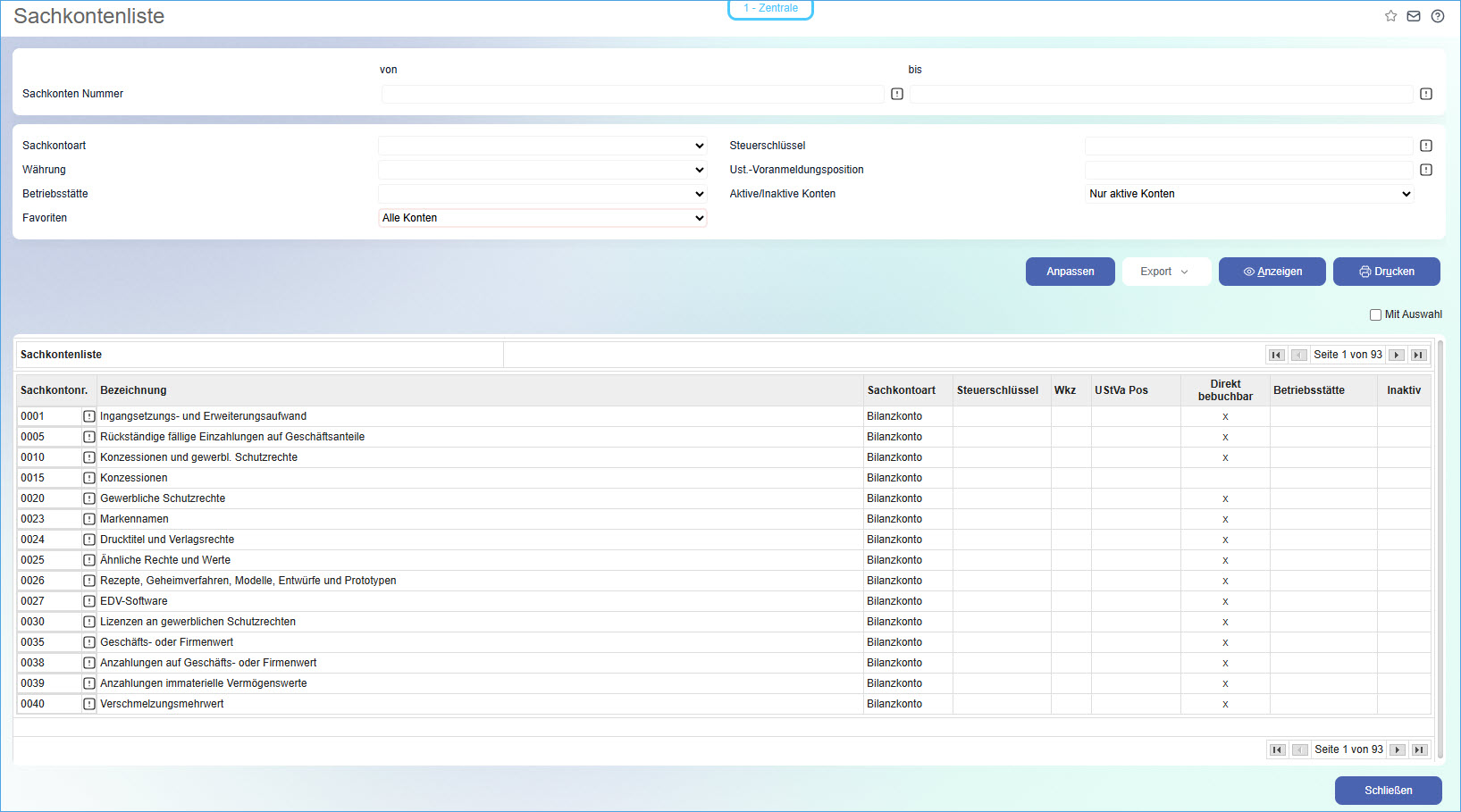Click the Sachkonten Nummer bis input field

point(1161,94)
